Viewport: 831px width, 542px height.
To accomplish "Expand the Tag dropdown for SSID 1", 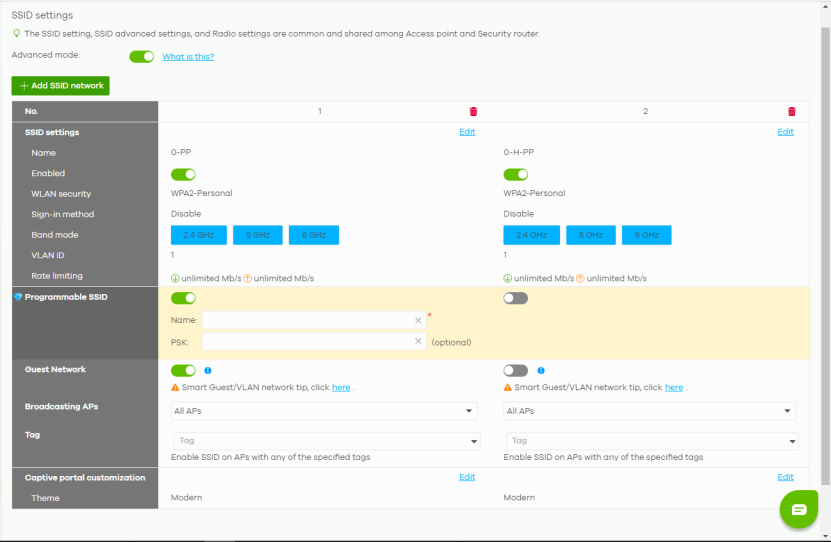I will click(327, 441).
